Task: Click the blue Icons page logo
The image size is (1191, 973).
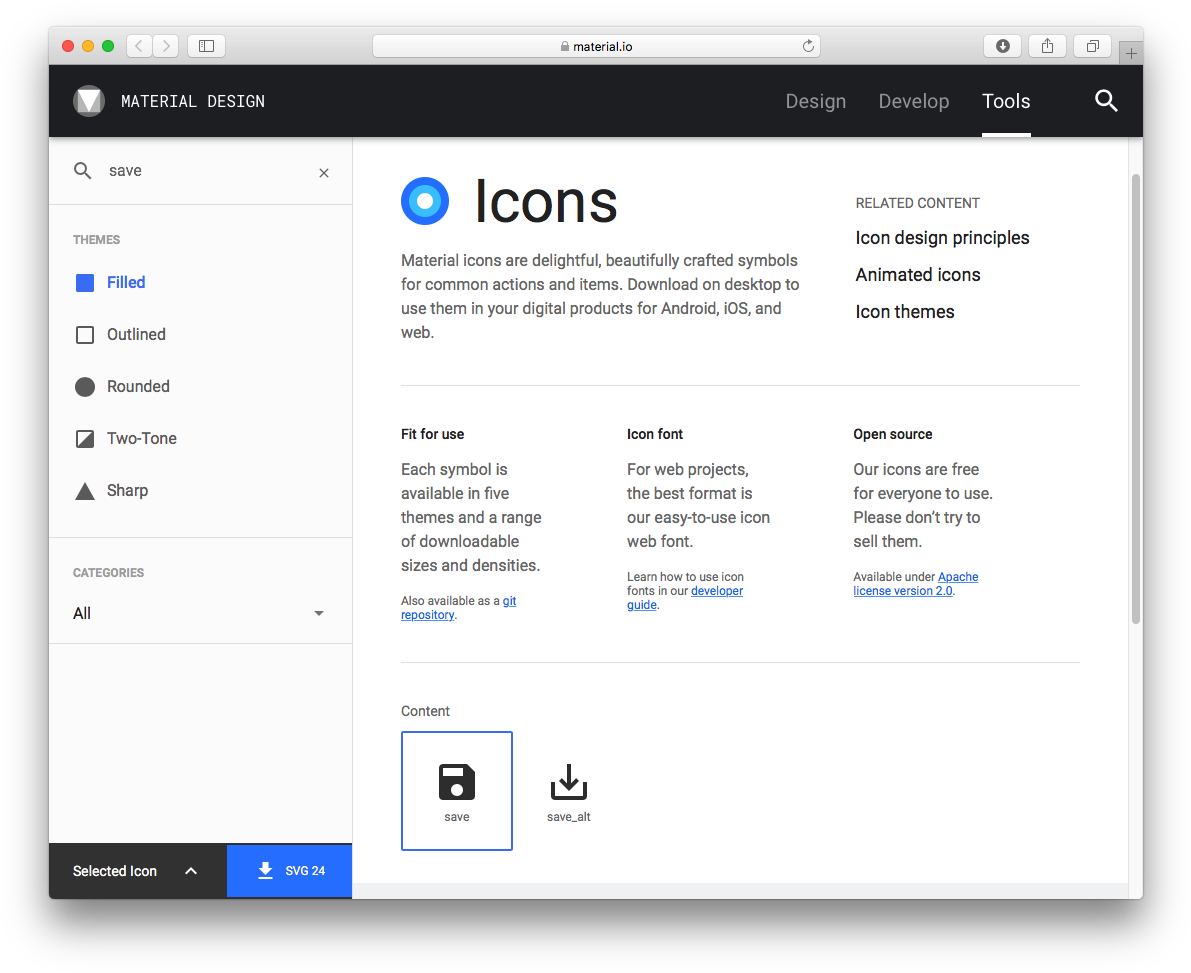Action: click(x=425, y=201)
